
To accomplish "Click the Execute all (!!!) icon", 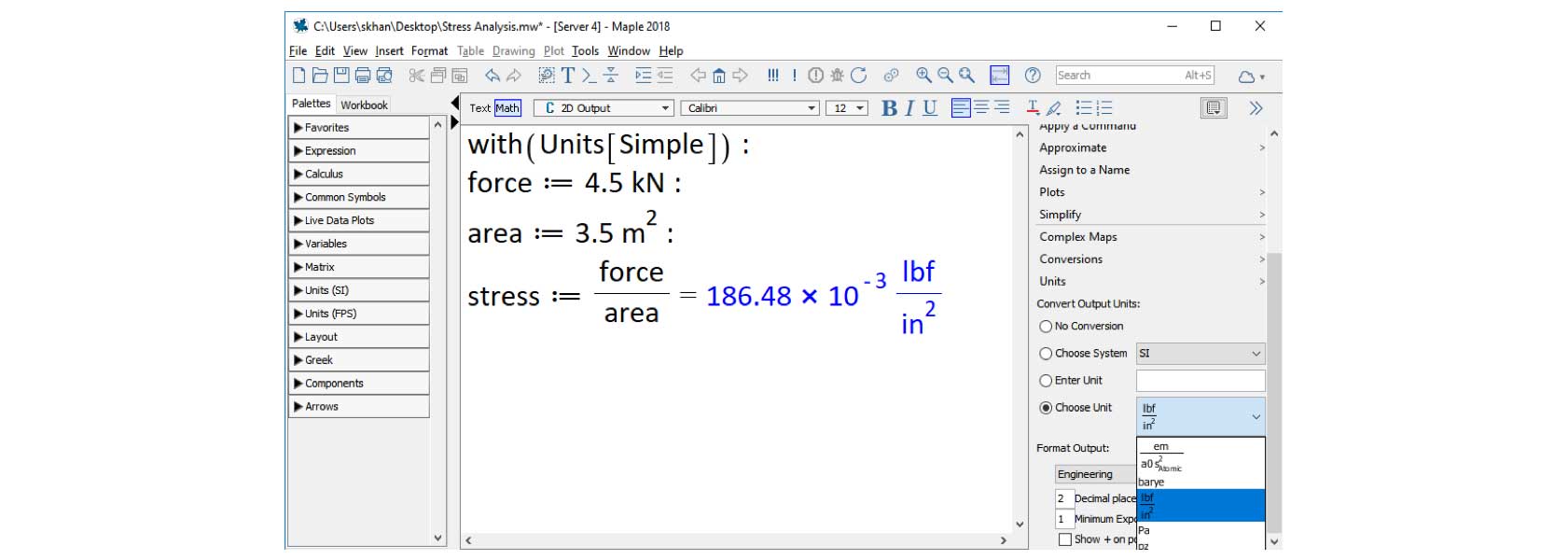I will coord(773,76).
